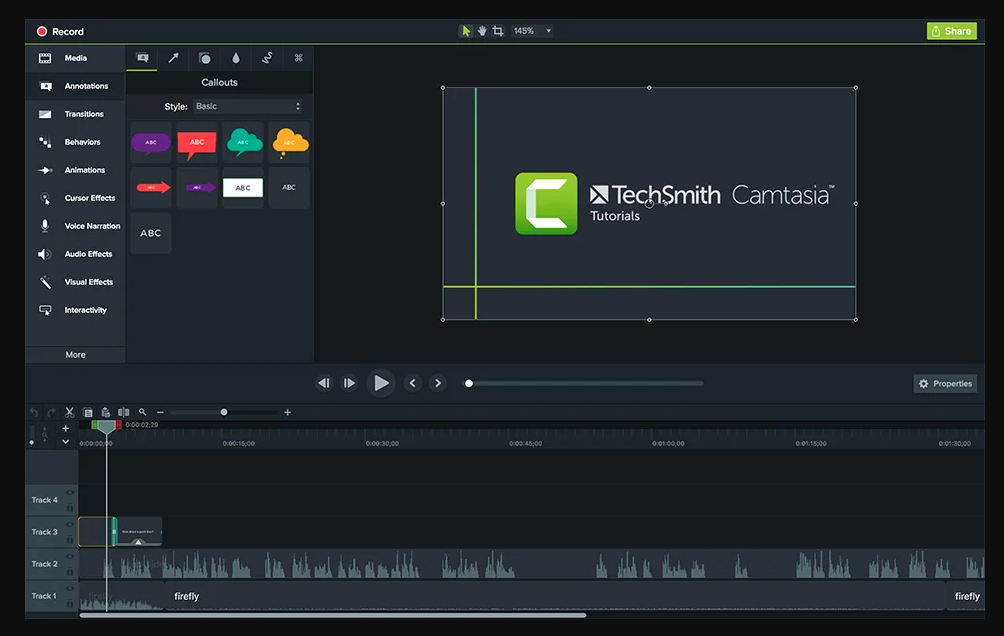1004x636 pixels.
Task: Expand the track options chevron below plus
Action: pos(65,441)
